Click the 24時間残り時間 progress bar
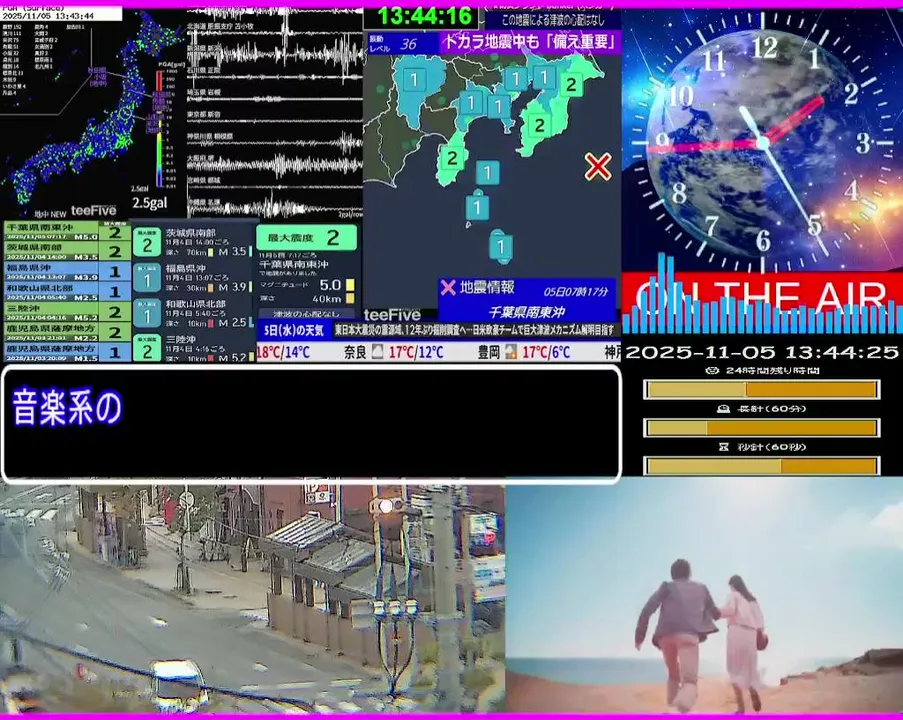This screenshot has width=903, height=720. point(761,390)
